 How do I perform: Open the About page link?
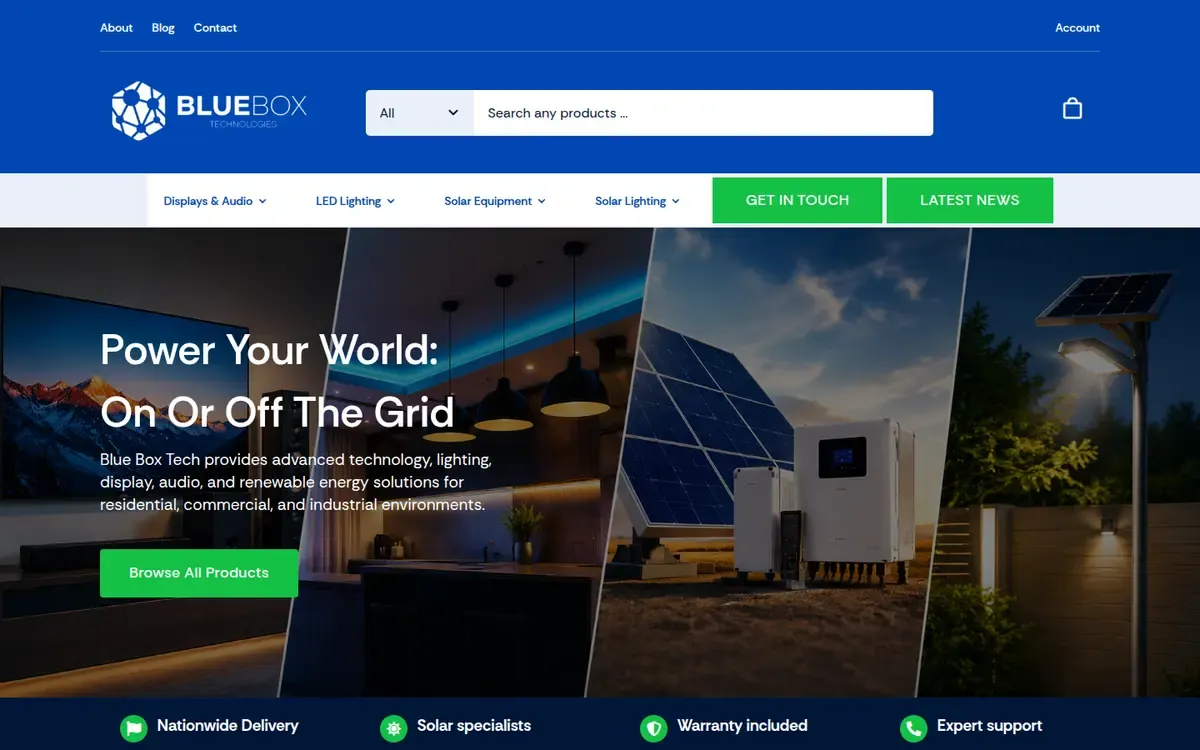click(x=116, y=28)
